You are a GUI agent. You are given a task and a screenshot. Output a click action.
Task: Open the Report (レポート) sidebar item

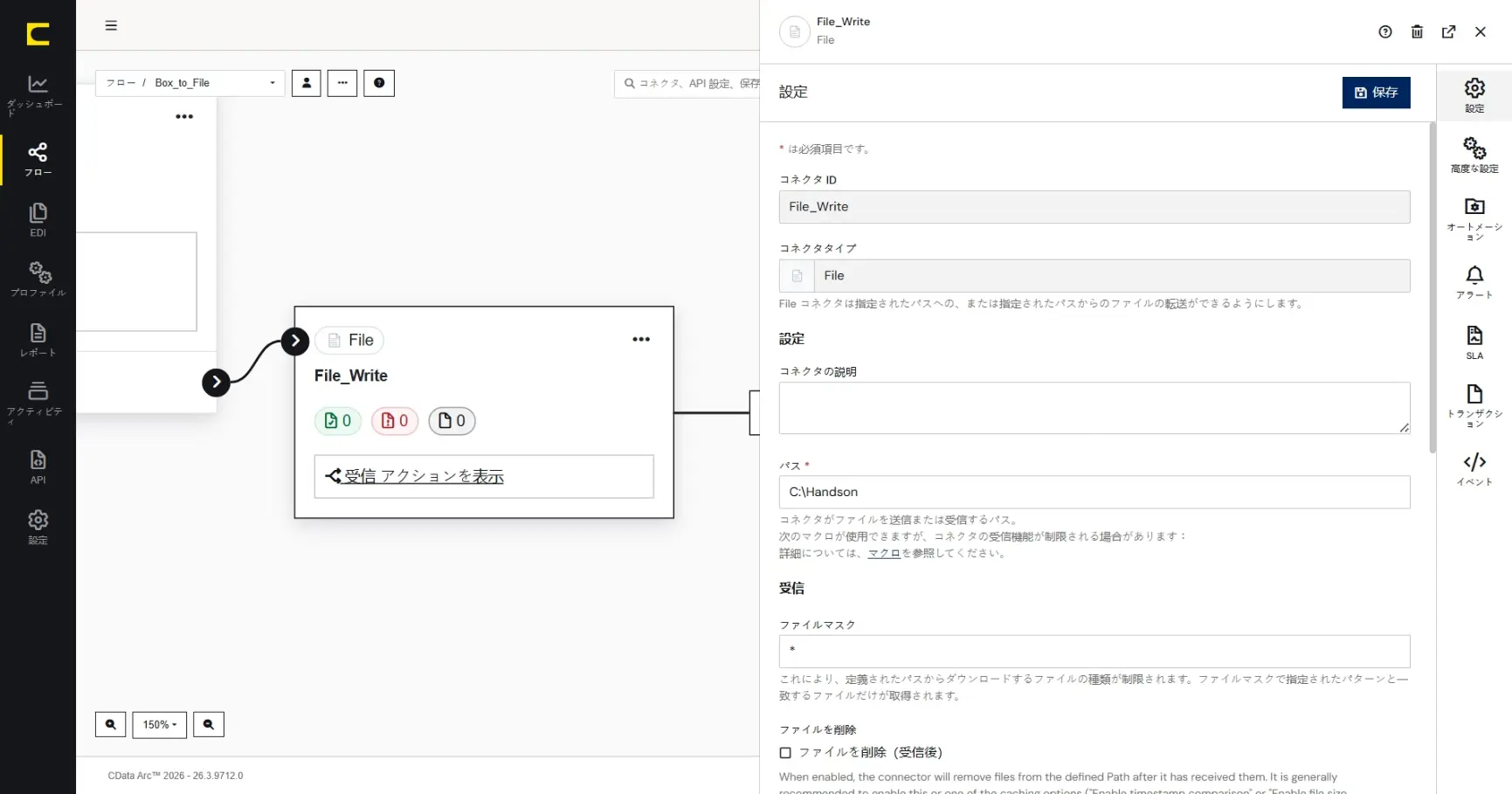click(38, 339)
